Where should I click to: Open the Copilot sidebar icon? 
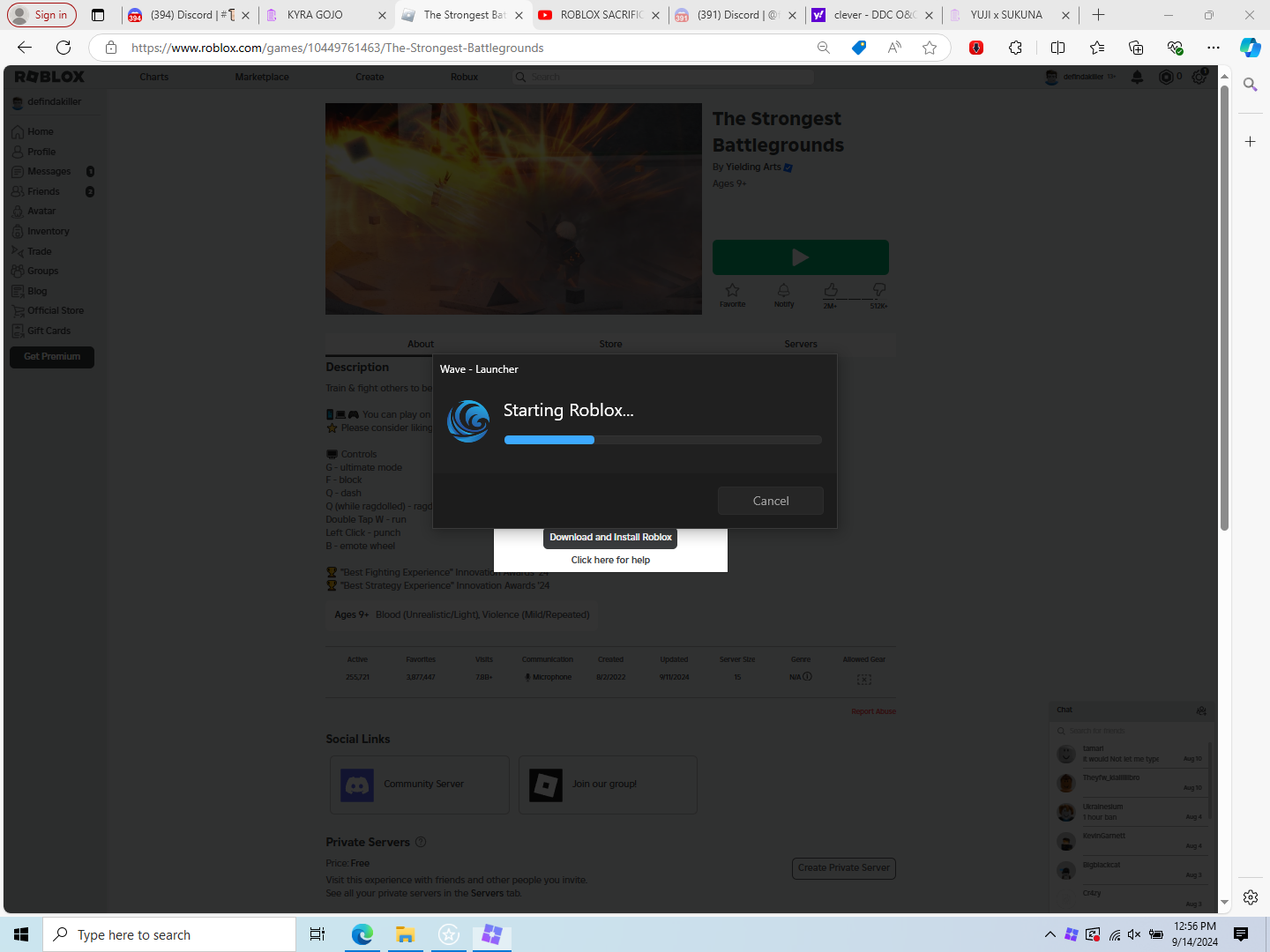[1251, 48]
